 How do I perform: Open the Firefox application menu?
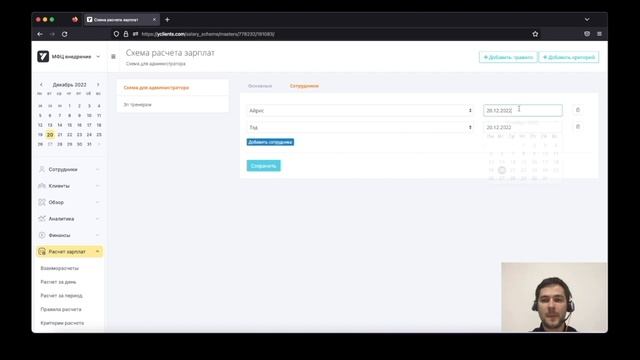coord(599,34)
